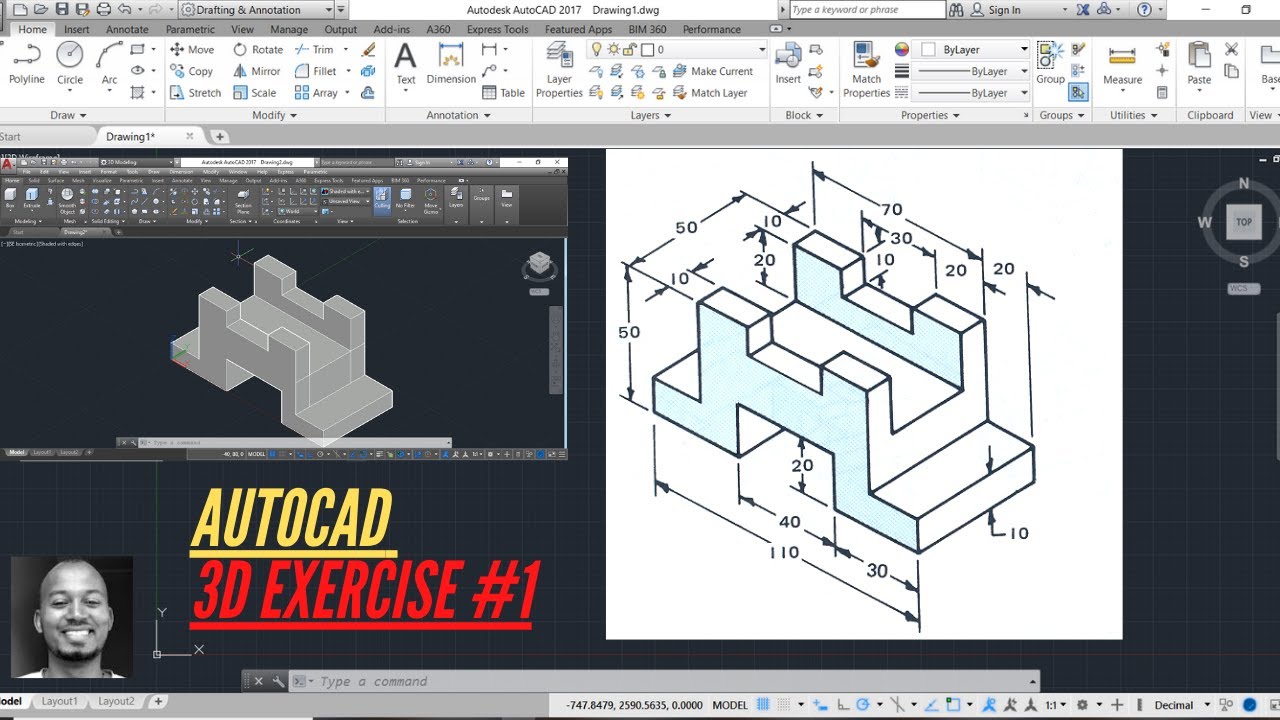Screen dimensions: 1280x720
Task: Select the Circle drawing tool
Action: (x=70, y=65)
